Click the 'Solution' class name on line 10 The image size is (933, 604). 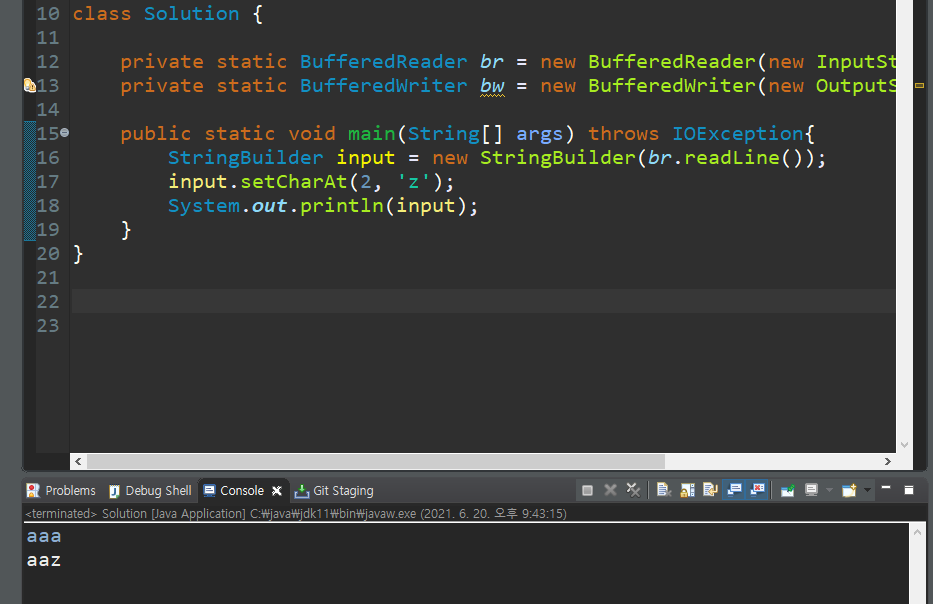click(x=191, y=14)
